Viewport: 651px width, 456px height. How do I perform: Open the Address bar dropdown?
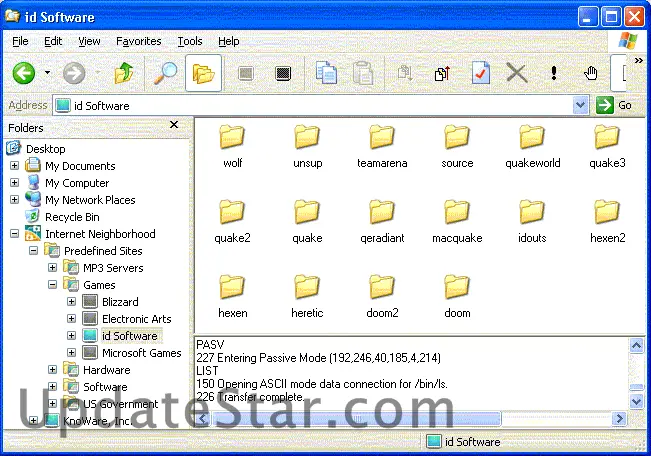pyautogui.click(x=581, y=105)
